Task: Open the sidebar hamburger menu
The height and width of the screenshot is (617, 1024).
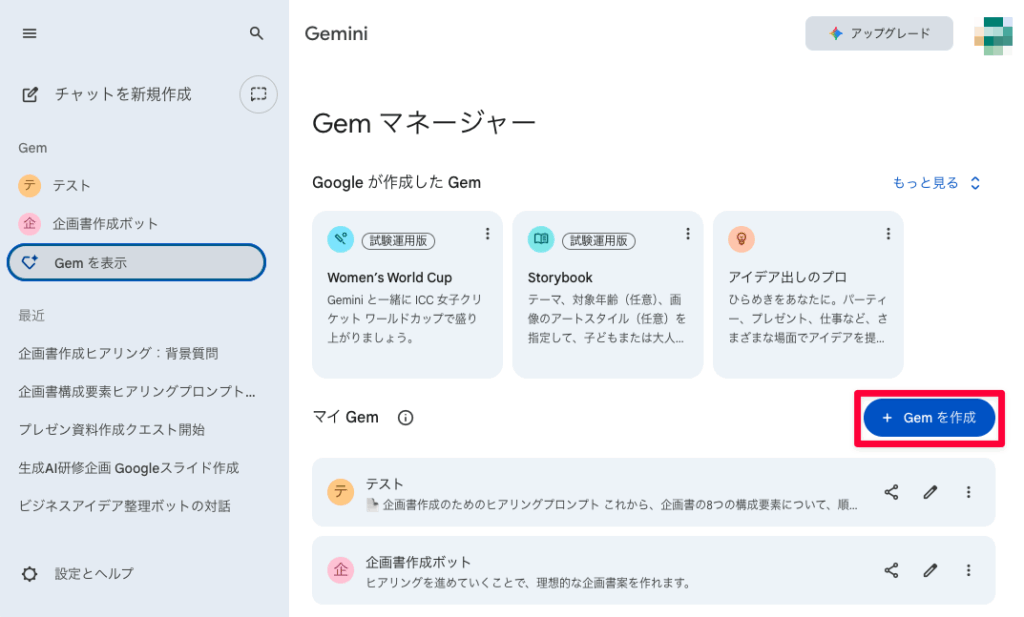Action: pyautogui.click(x=29, y=33)
